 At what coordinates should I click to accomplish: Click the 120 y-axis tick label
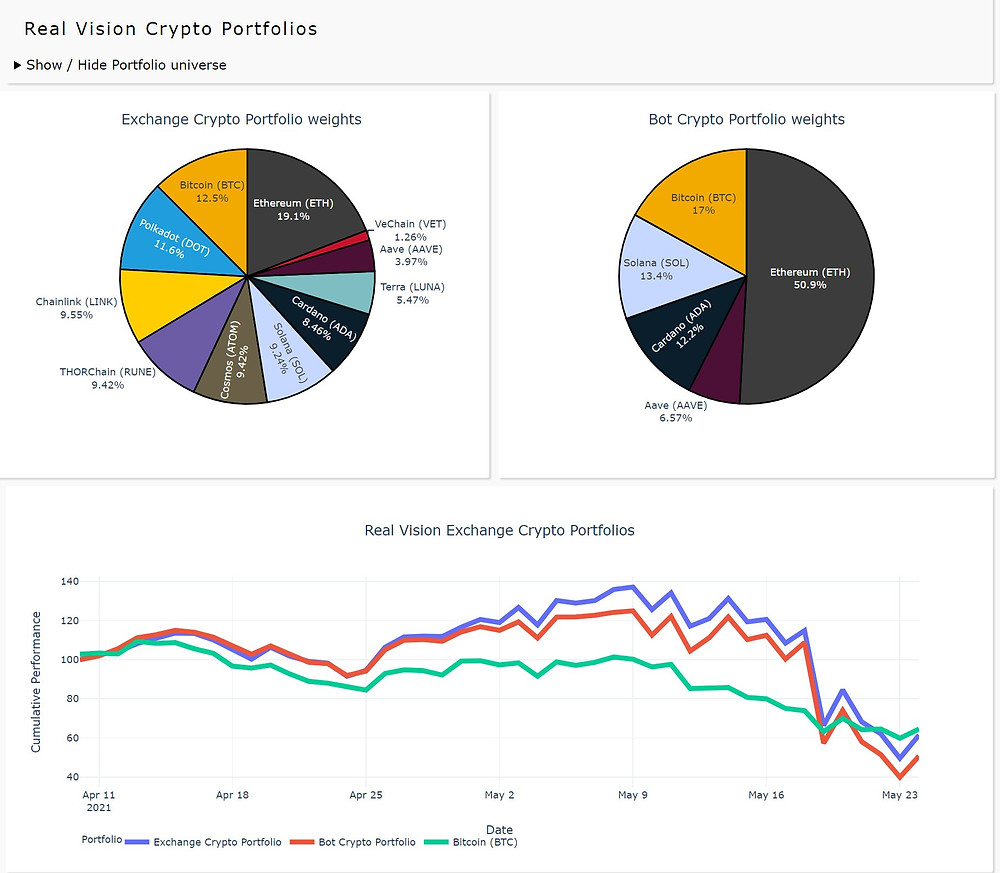pyautogui.click(x=70, y=620)
